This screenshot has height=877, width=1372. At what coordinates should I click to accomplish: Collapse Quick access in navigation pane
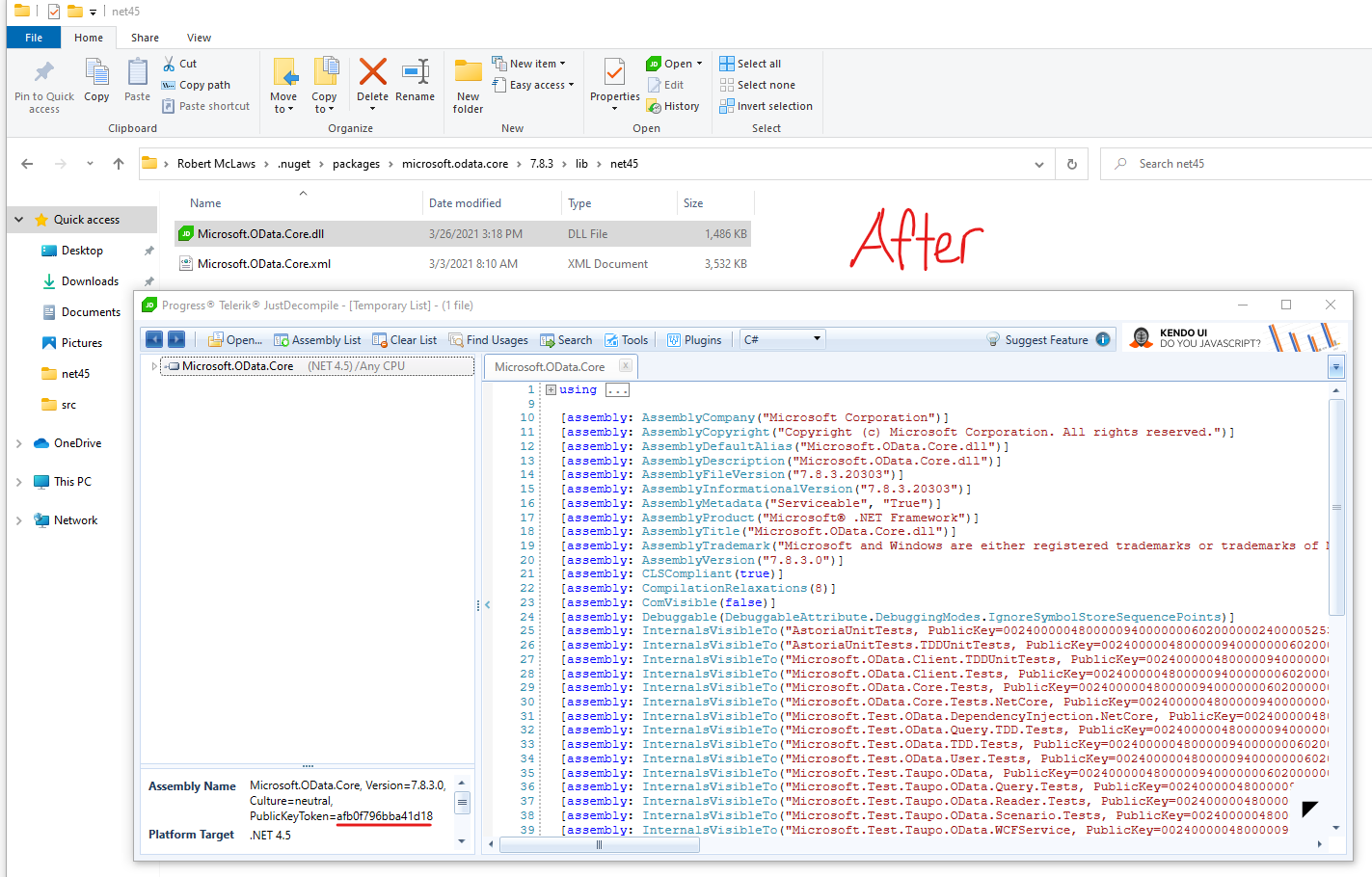click(x=19, y=220)
